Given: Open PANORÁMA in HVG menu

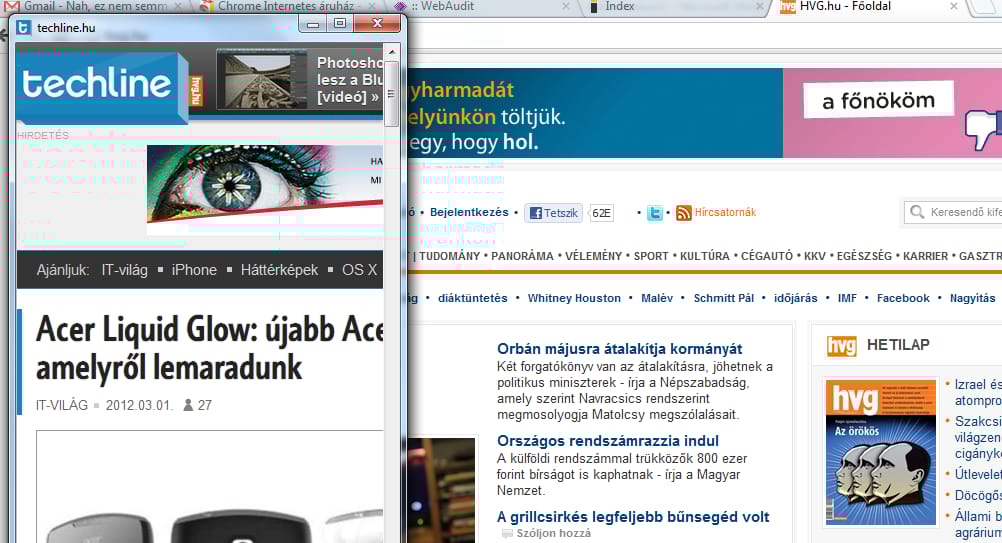Looking at the screenshot, I should (522, 256).
